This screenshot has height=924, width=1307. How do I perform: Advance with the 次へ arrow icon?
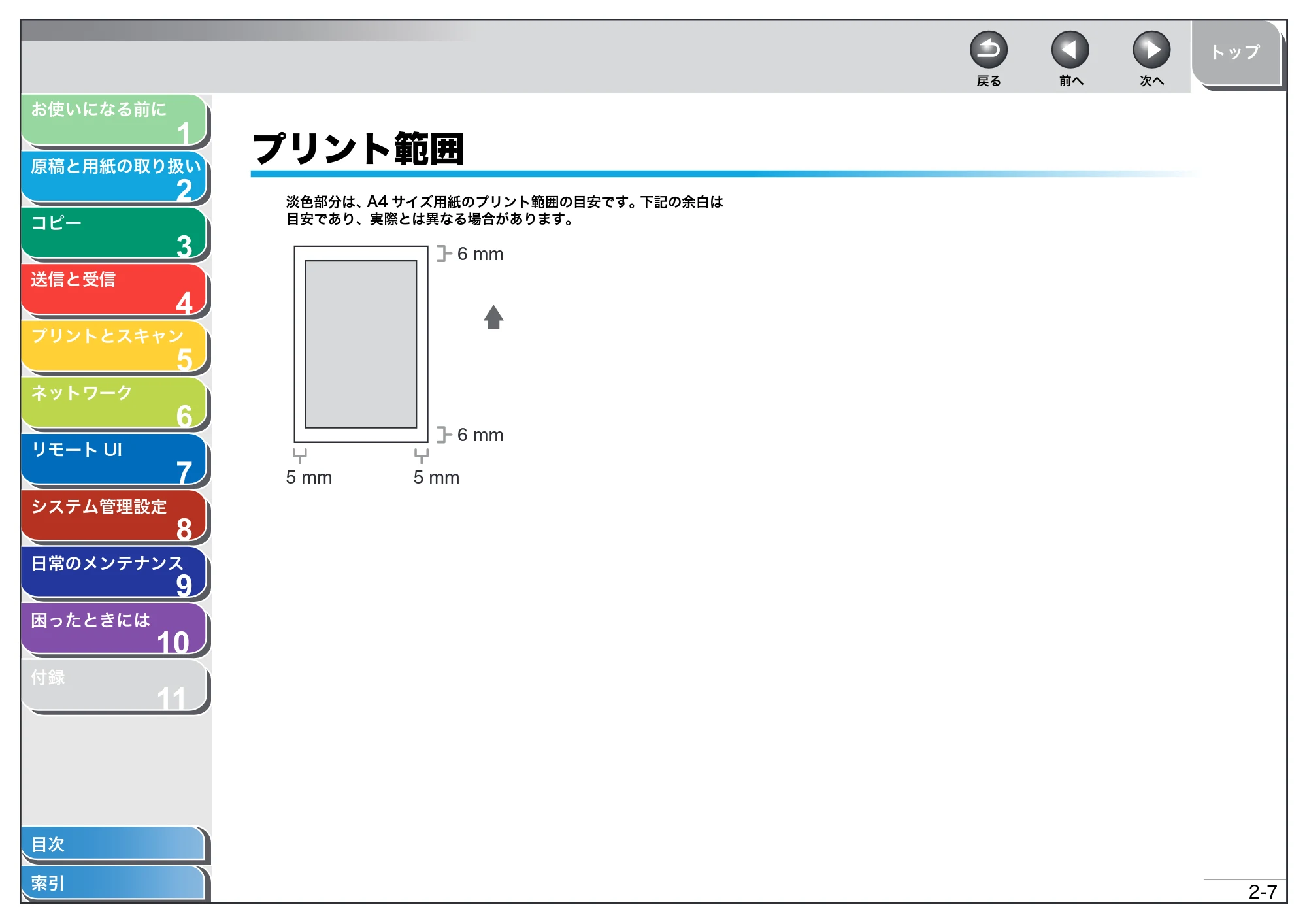coord(1151,50)
